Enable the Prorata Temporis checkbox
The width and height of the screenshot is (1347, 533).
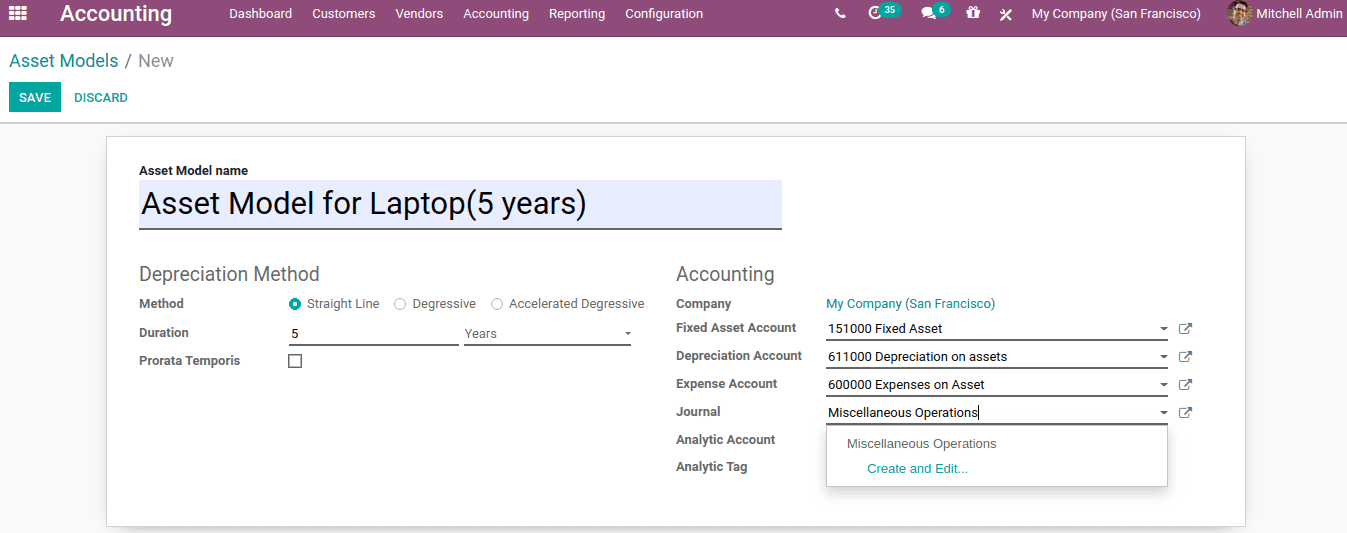click(x=295, y=361)
